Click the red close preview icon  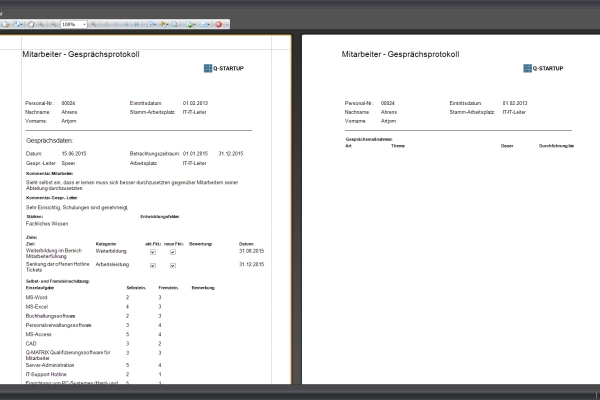[218, 24]
